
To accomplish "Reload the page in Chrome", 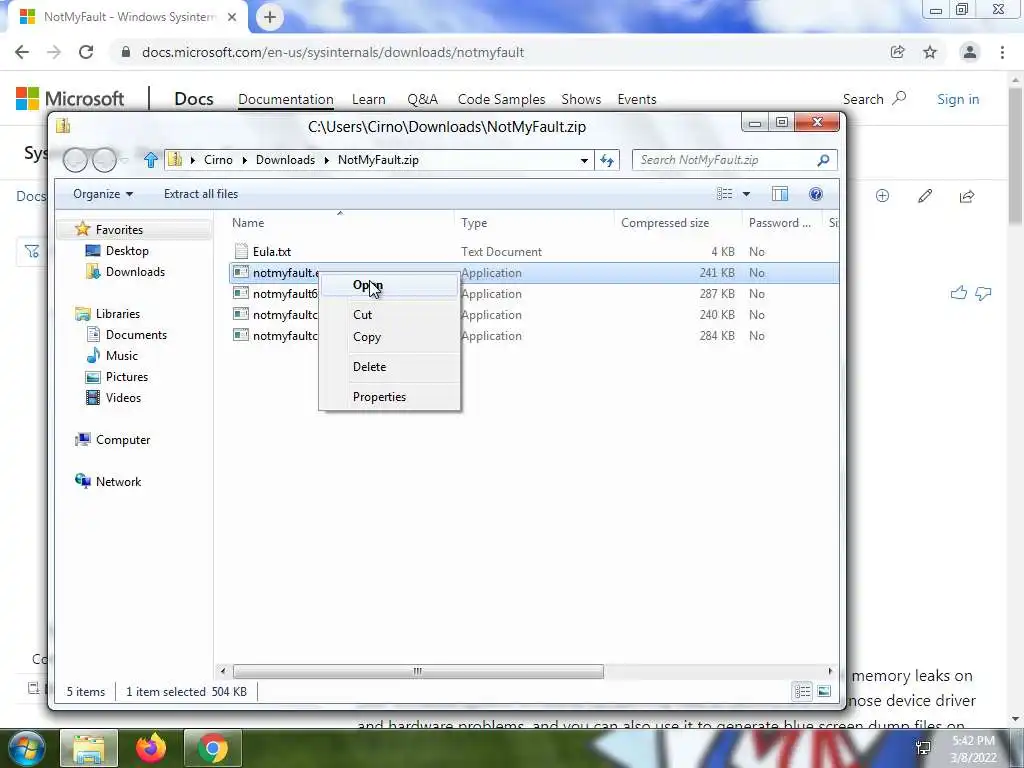I will (86, 52).
